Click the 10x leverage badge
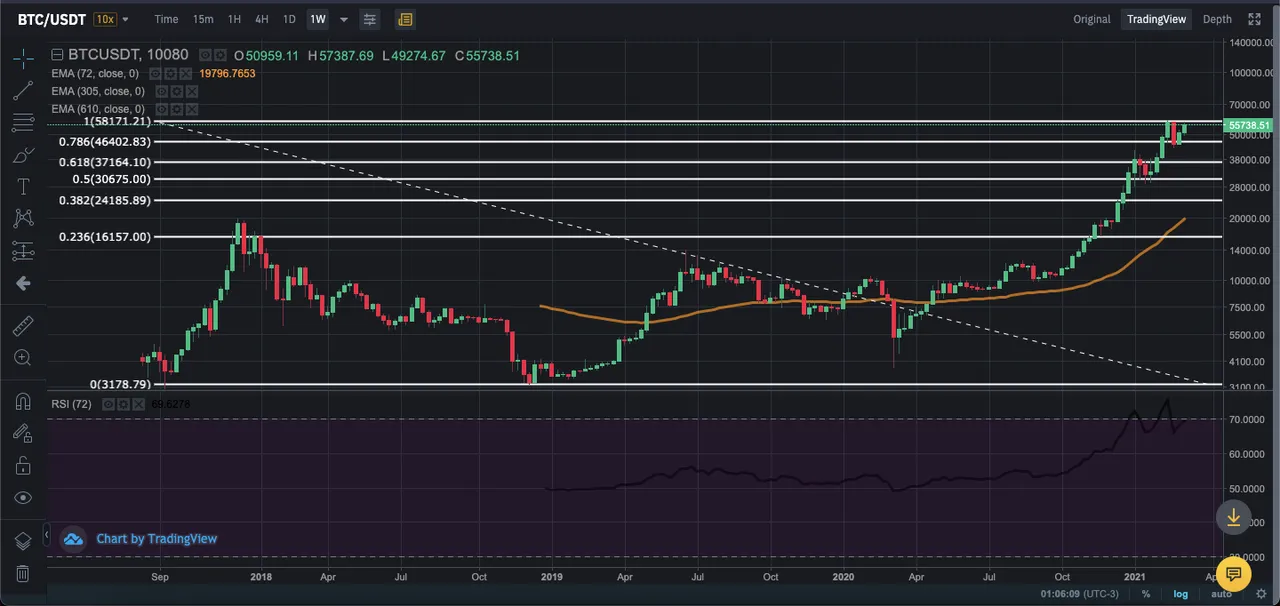The image size is (1280, 606). [104, 19]
